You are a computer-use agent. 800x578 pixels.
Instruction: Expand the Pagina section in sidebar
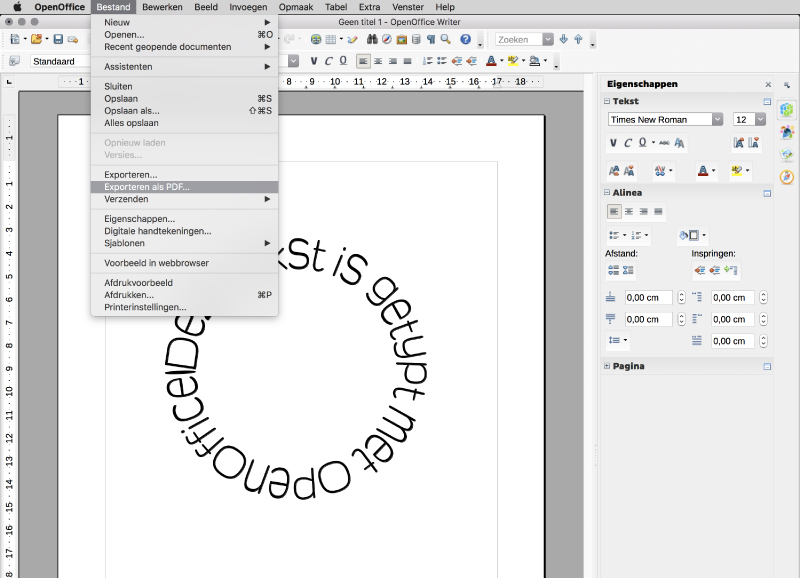tap(607, 366)
